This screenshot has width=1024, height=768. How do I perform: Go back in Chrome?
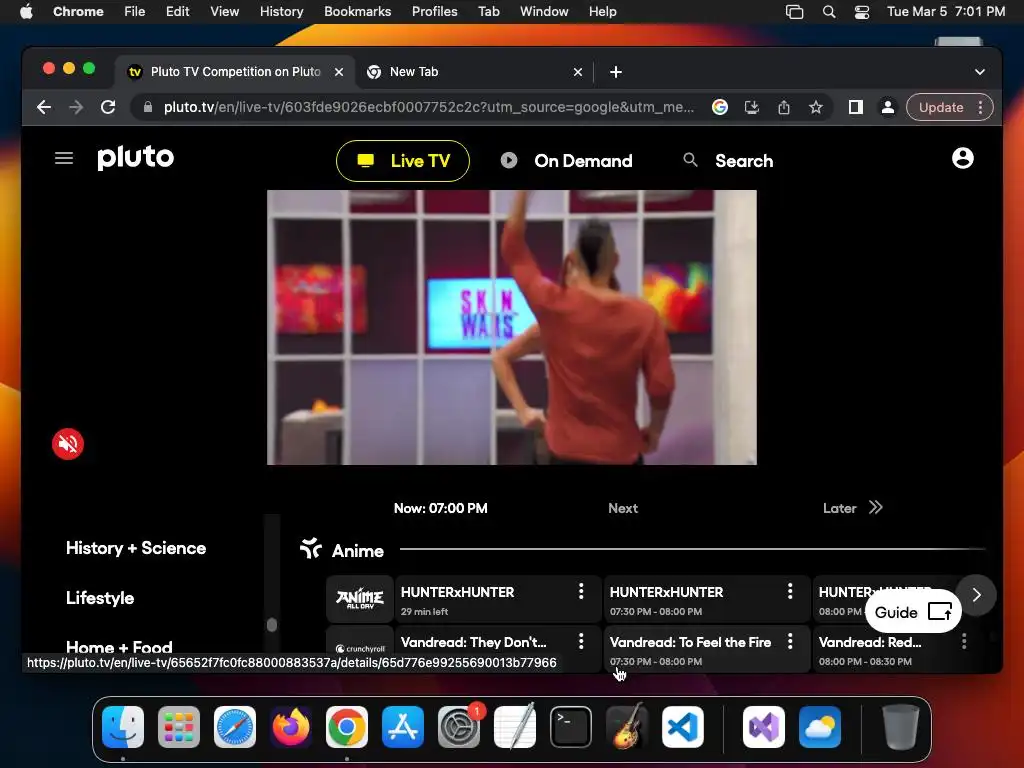[x=44, y=107]
